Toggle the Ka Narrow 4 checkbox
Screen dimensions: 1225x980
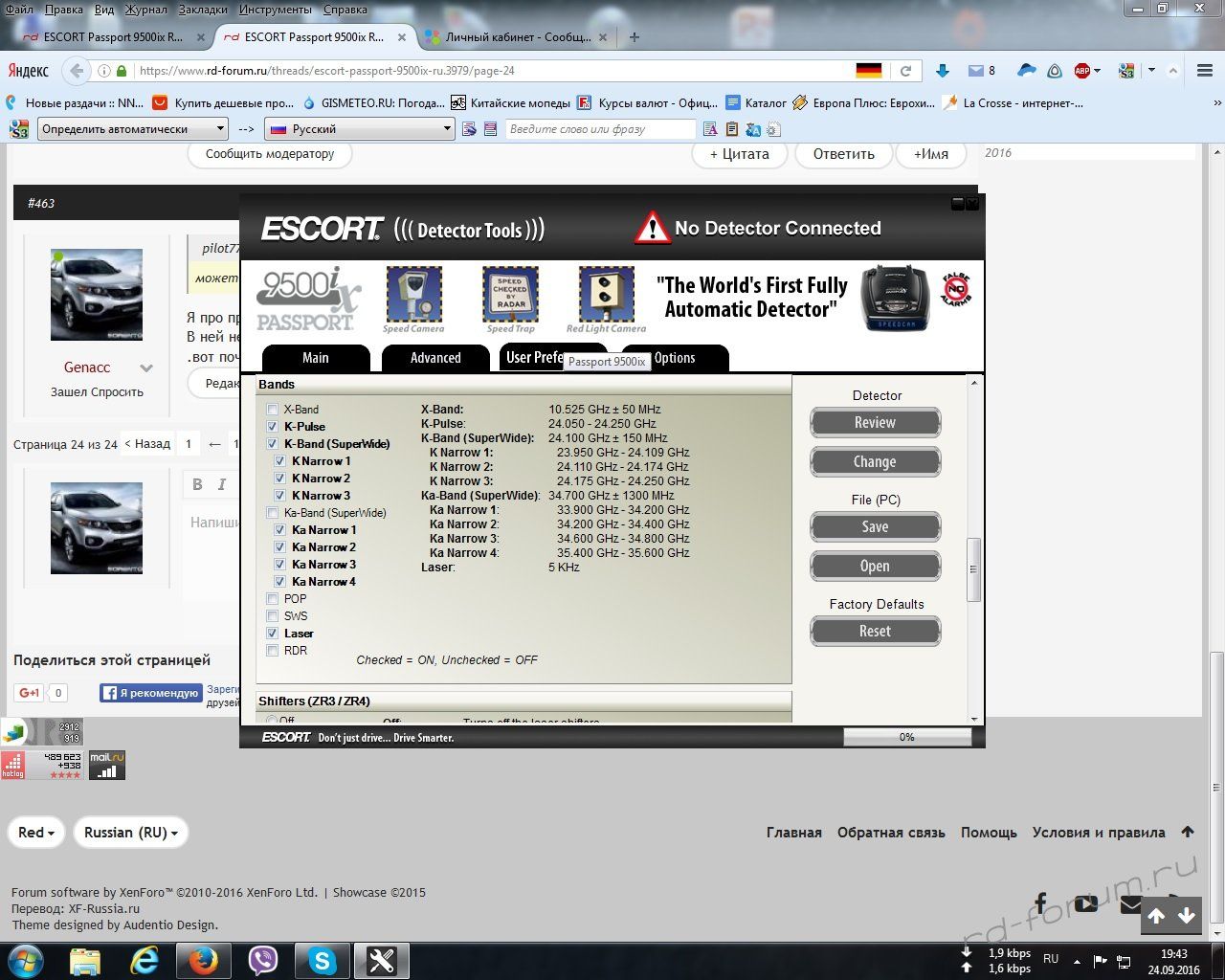click(x=280, y=582)
